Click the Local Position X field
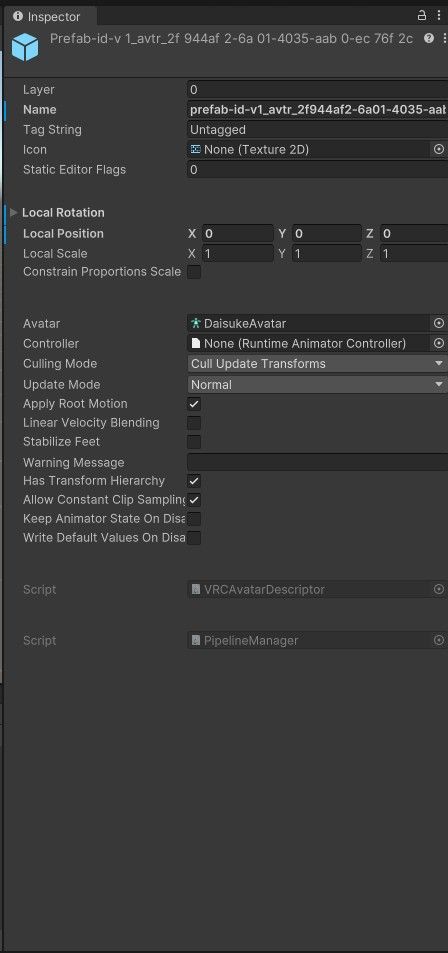This screenshot has width=448, height=953. (x=238, y=234)
